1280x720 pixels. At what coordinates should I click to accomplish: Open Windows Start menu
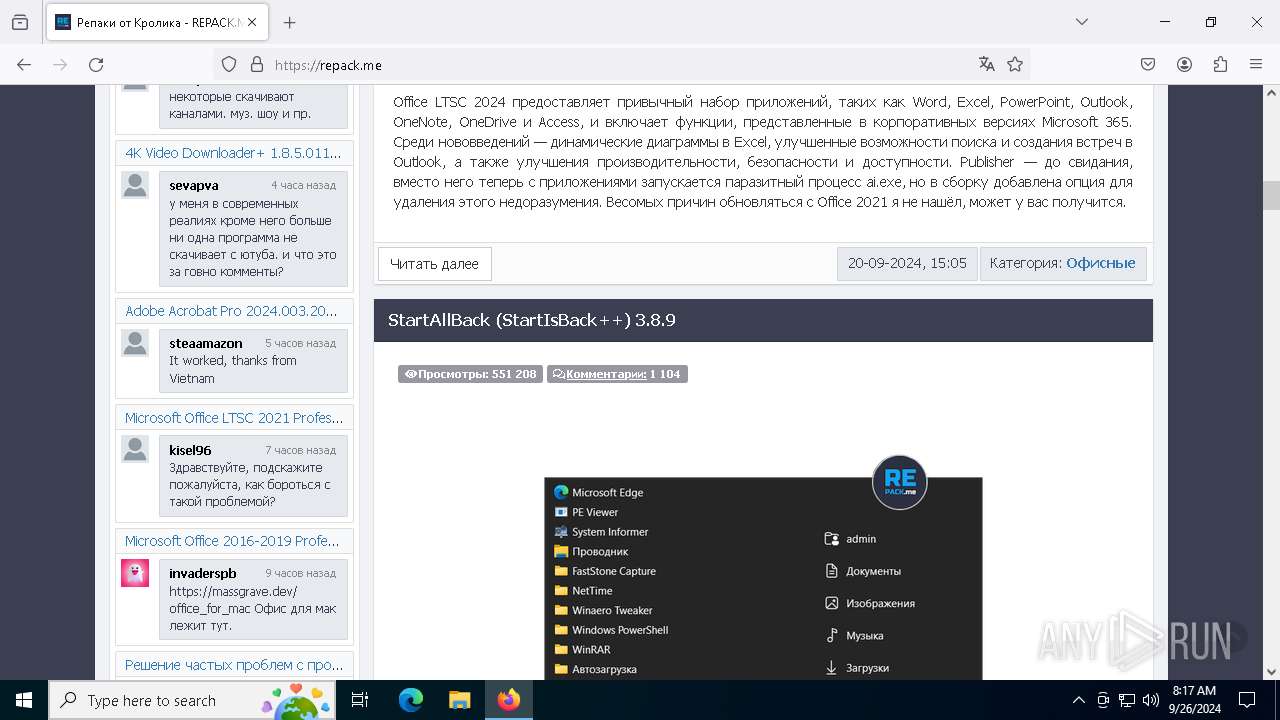(24, 700)
